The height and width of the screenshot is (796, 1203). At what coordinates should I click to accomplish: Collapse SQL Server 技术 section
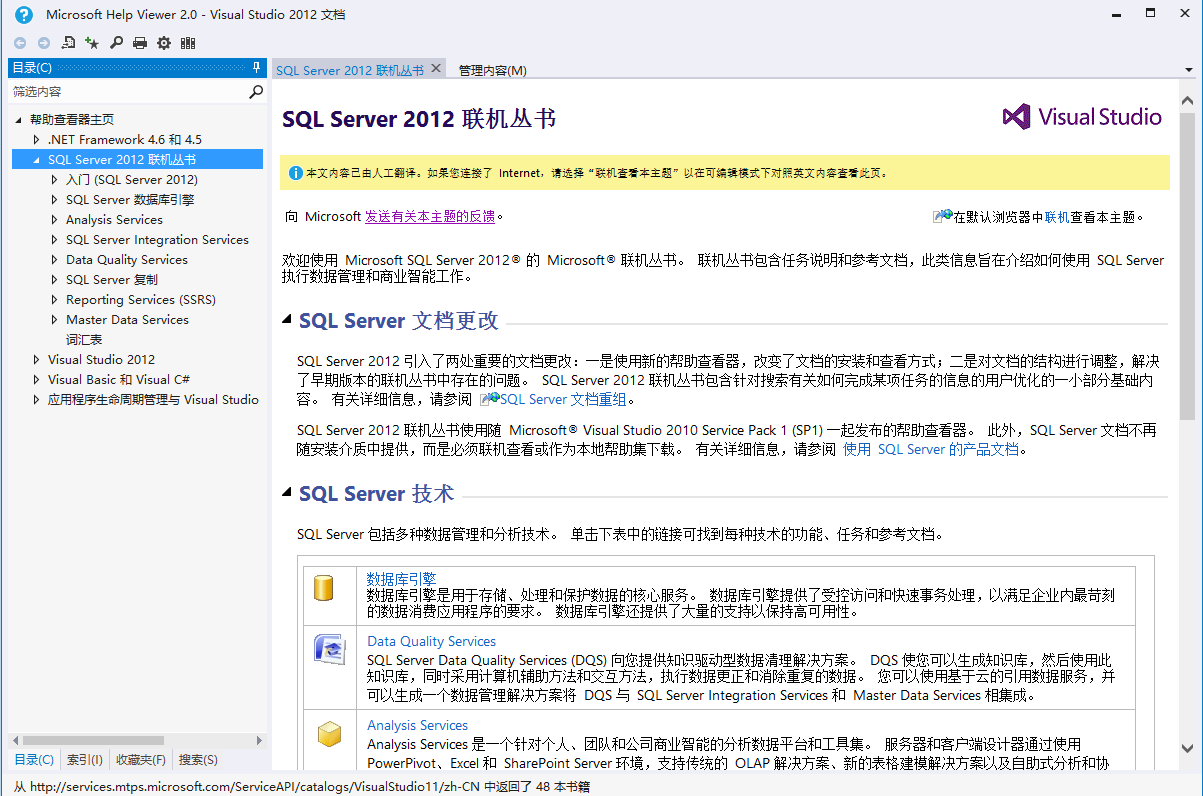(288, 493)
